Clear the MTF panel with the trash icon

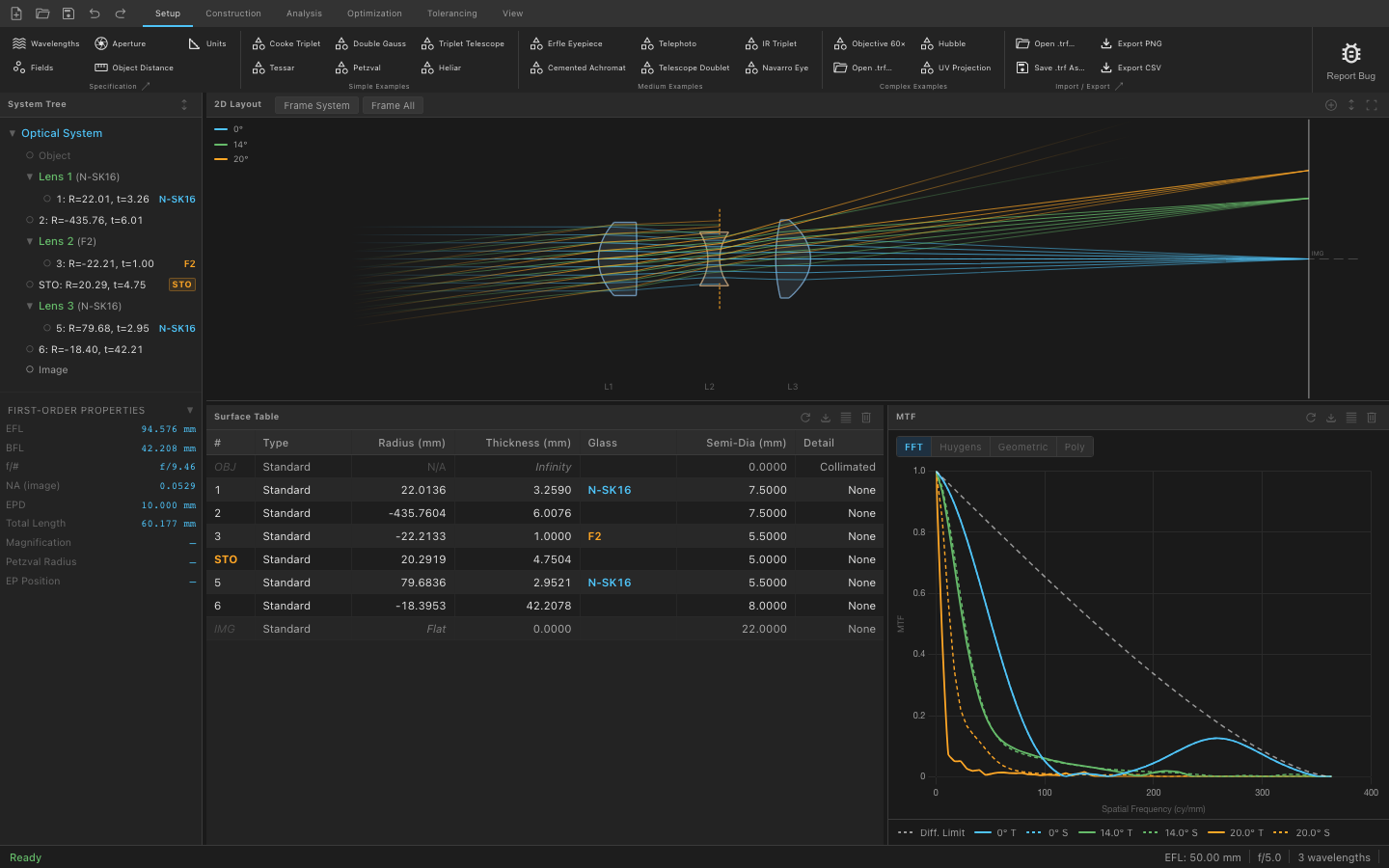tap(1372, 418)
